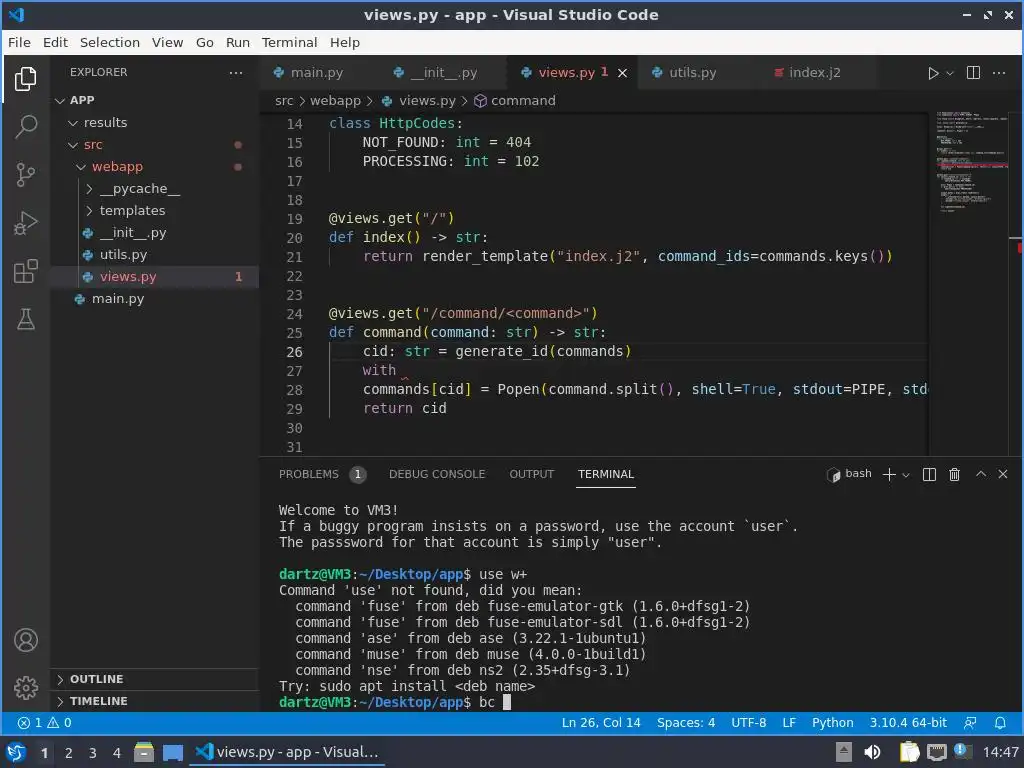Open the Accounts menu icon
Image resolution: width=1024 pixels, height=768 pixels.
(25, 640)
